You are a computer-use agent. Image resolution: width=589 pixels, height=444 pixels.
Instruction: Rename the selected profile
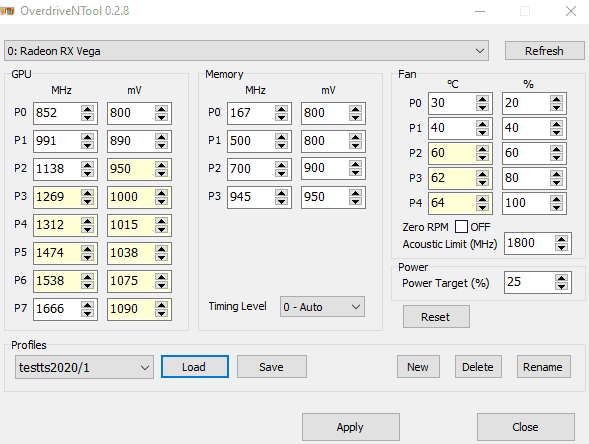(543, 367)
